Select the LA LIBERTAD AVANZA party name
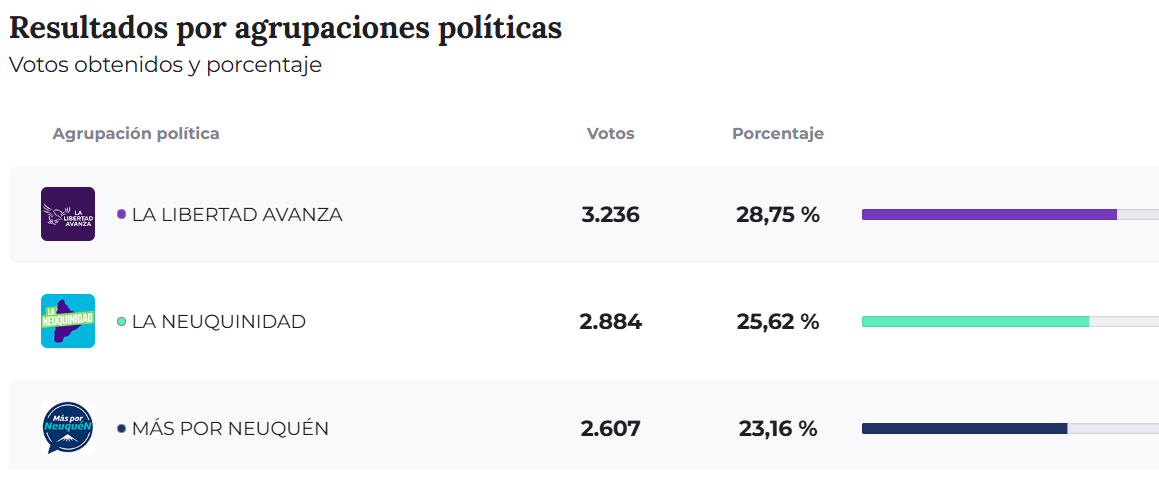Viewport: 1159px width, 496px height. point(237,215)
